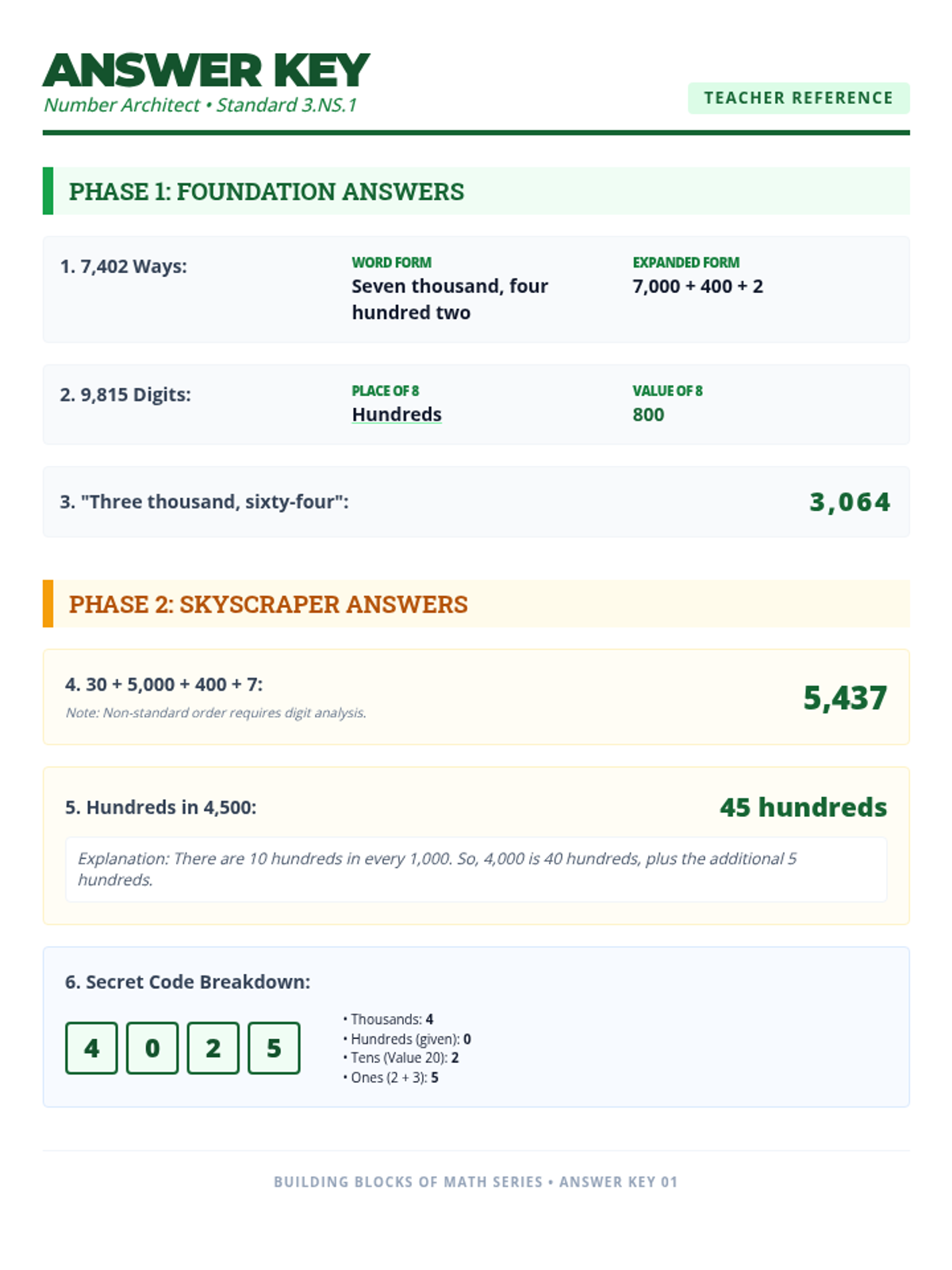Click the ANSWER KEY title

[206, 70]
